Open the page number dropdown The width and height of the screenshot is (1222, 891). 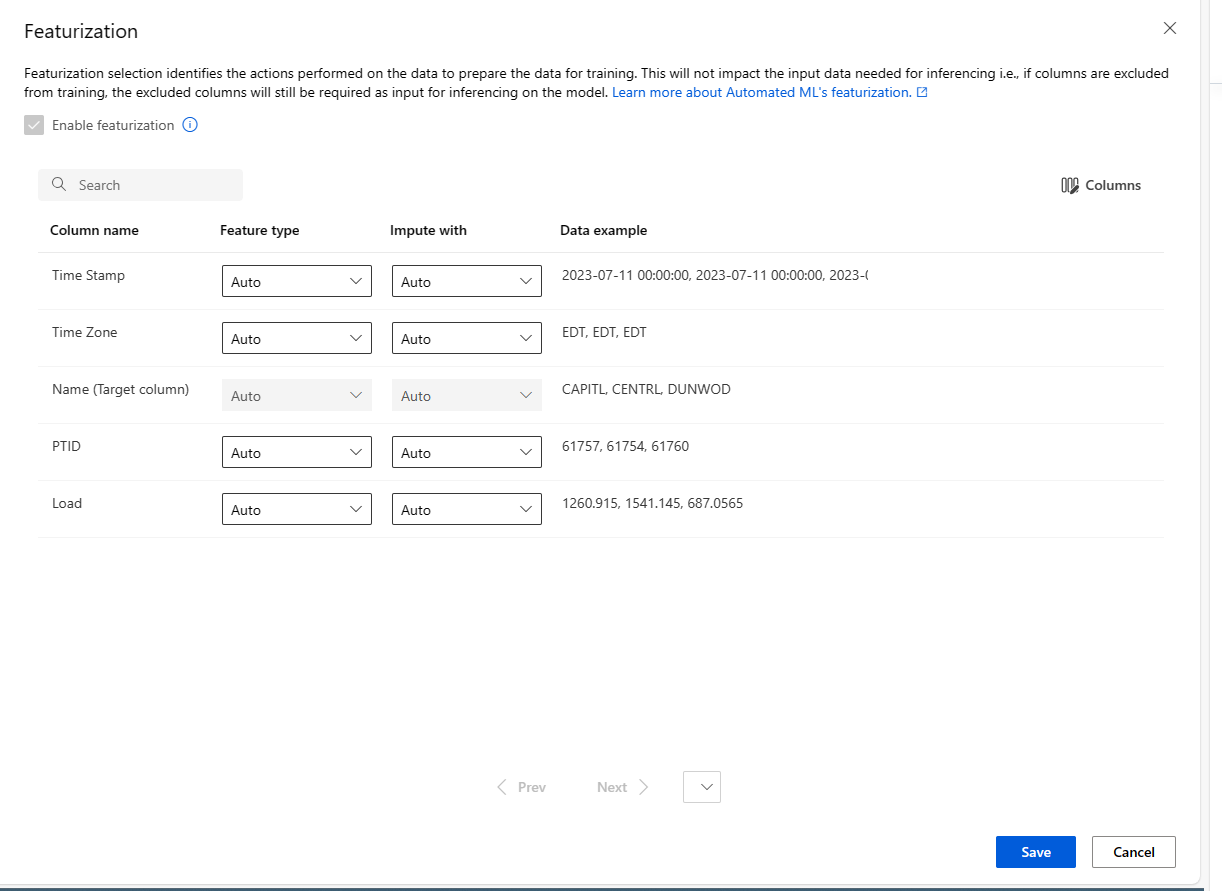[702, 787]
